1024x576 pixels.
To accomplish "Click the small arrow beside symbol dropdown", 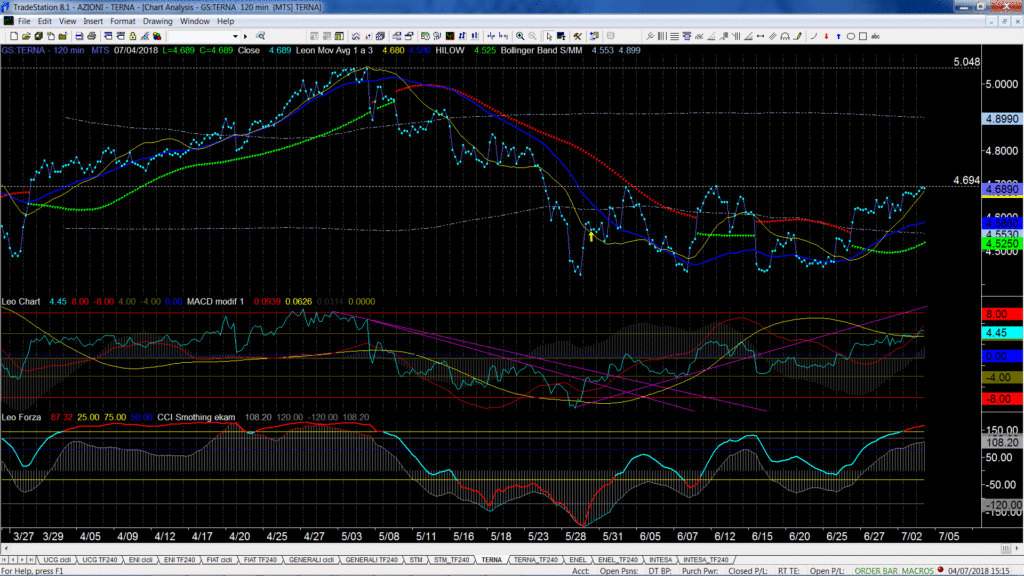I will coord(246,37).
